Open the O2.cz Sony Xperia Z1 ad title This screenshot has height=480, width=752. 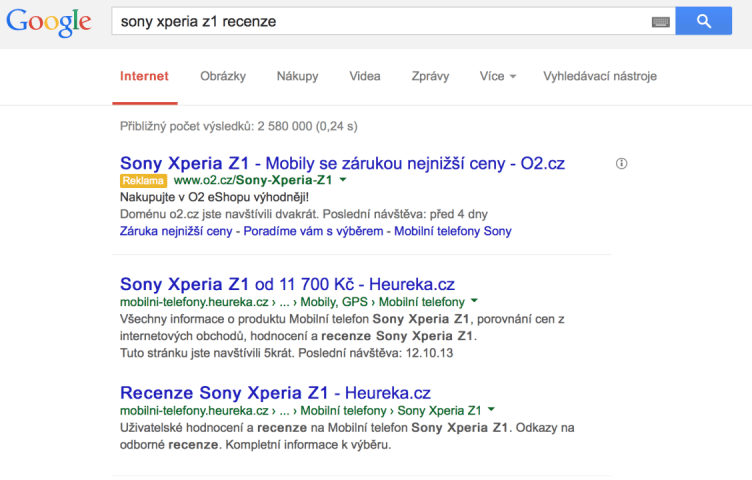click(x=342, y=164)
